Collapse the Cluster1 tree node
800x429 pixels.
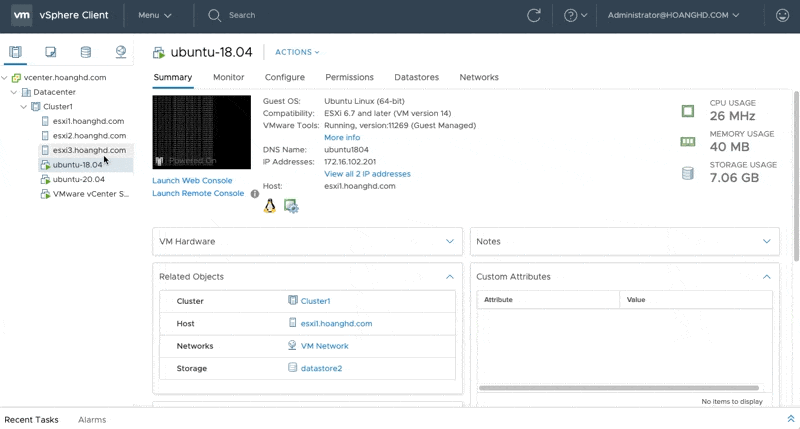point(23,107)
